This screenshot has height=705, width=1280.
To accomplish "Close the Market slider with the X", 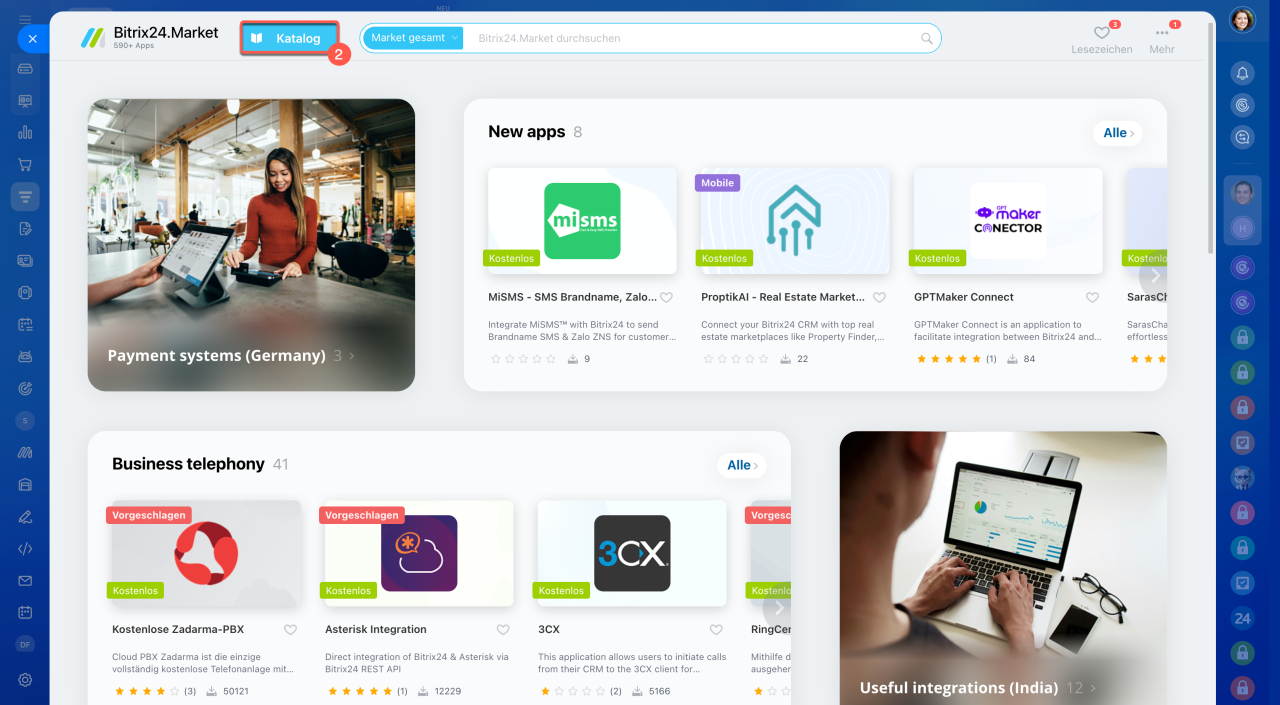I will pos(32,39).
